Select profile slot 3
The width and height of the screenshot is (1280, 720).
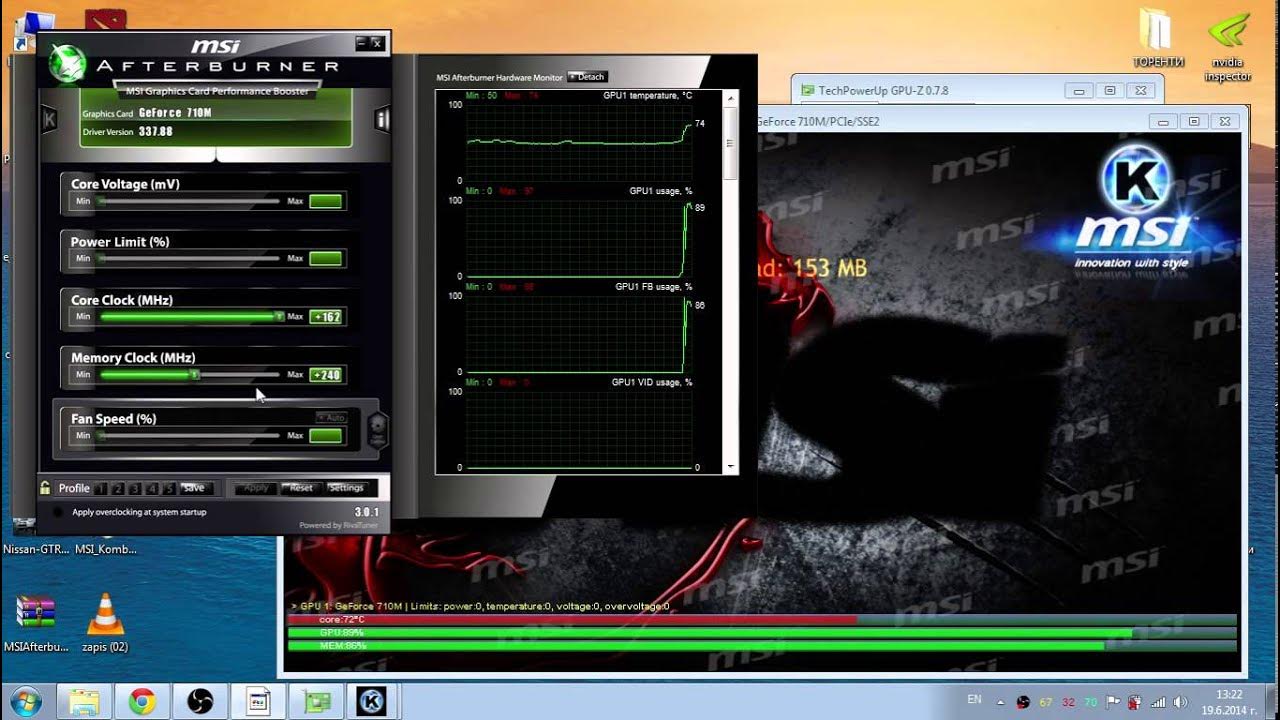click(135, 488)
